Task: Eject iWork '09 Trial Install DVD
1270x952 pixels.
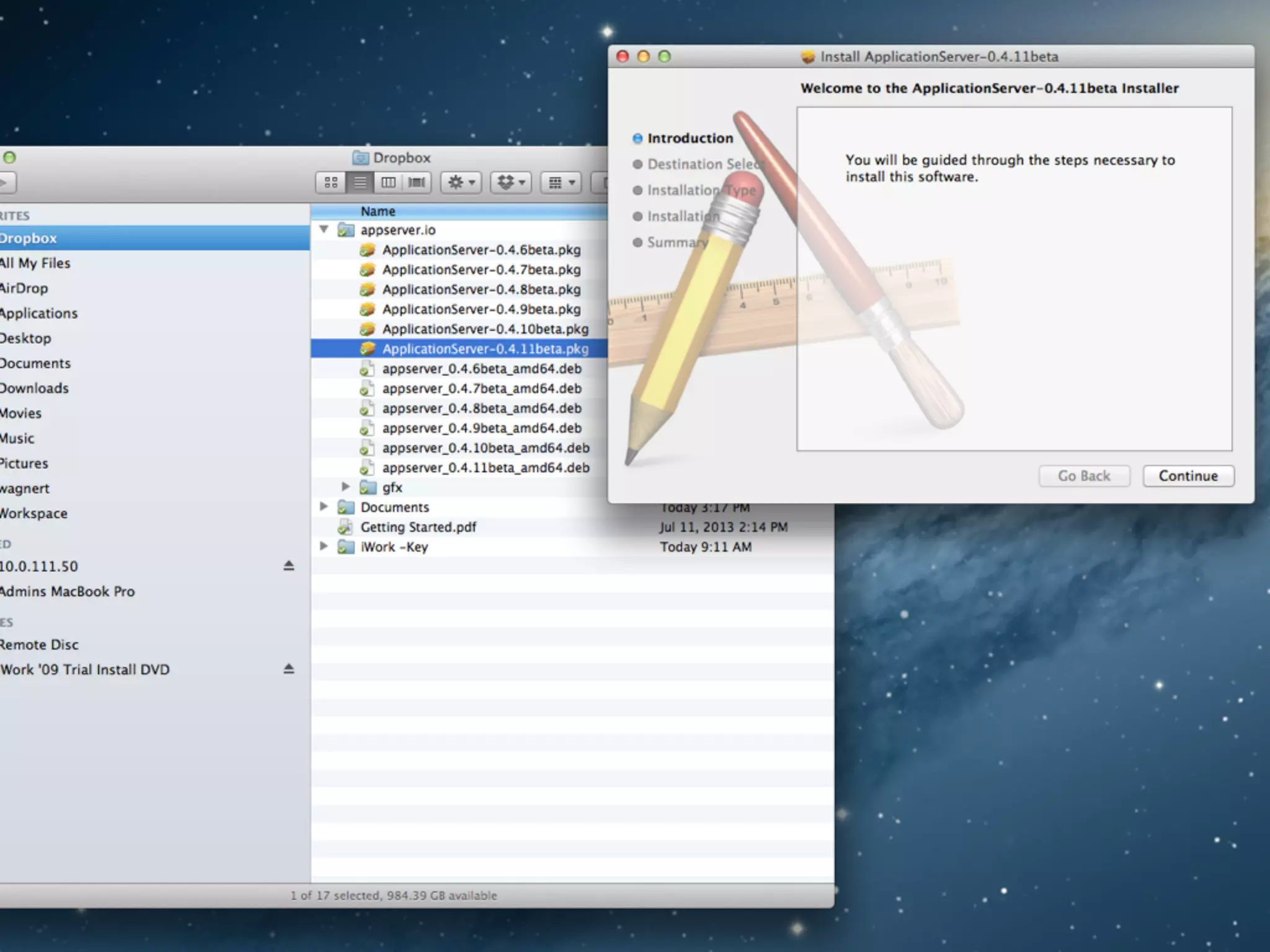Action: [288, 668]
